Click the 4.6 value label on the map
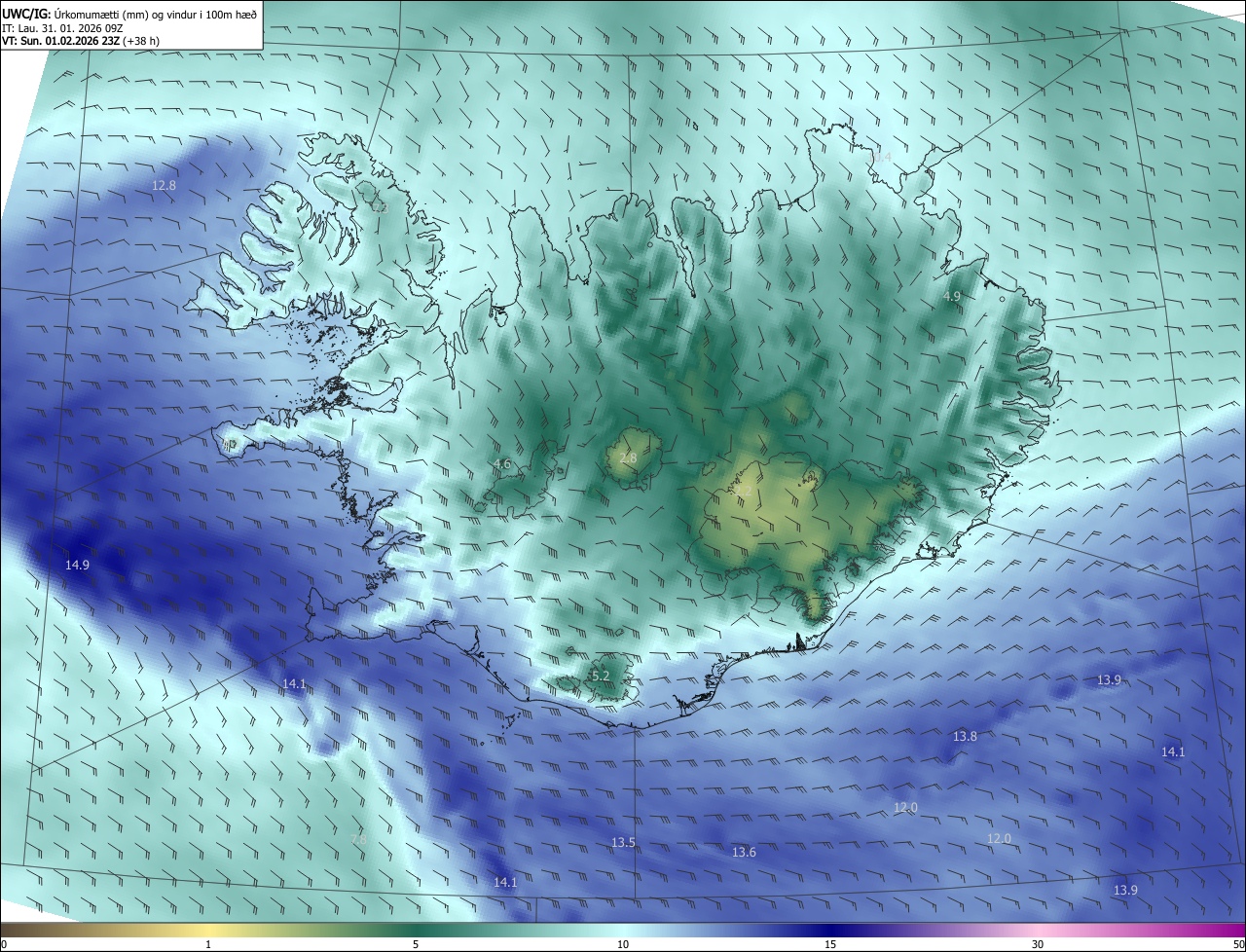The height and width of the screenshot is (952, 1246). tap(501, 463)
